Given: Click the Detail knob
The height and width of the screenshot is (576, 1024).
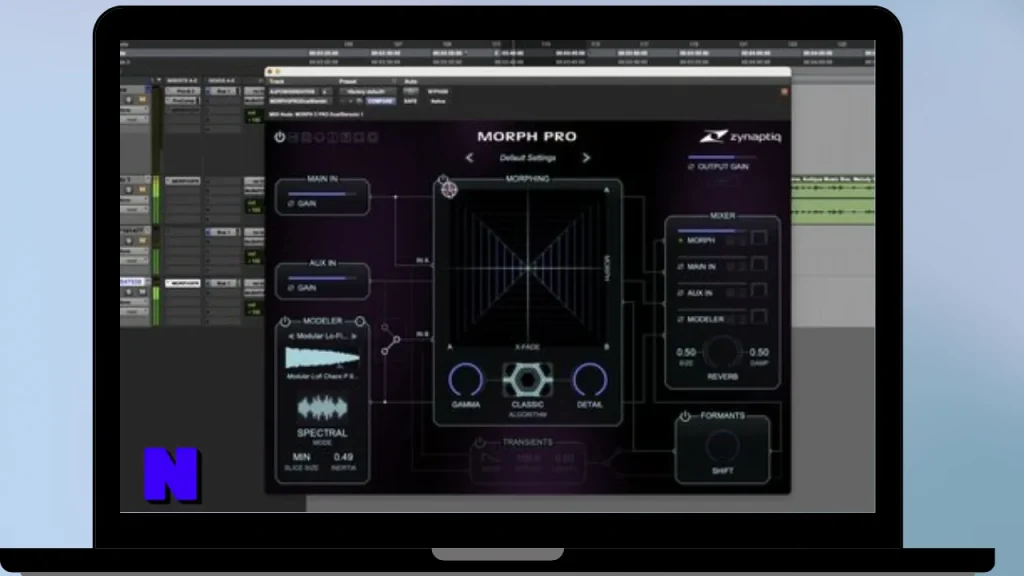Looking at the screenshot, I should (x=590, y=380).
